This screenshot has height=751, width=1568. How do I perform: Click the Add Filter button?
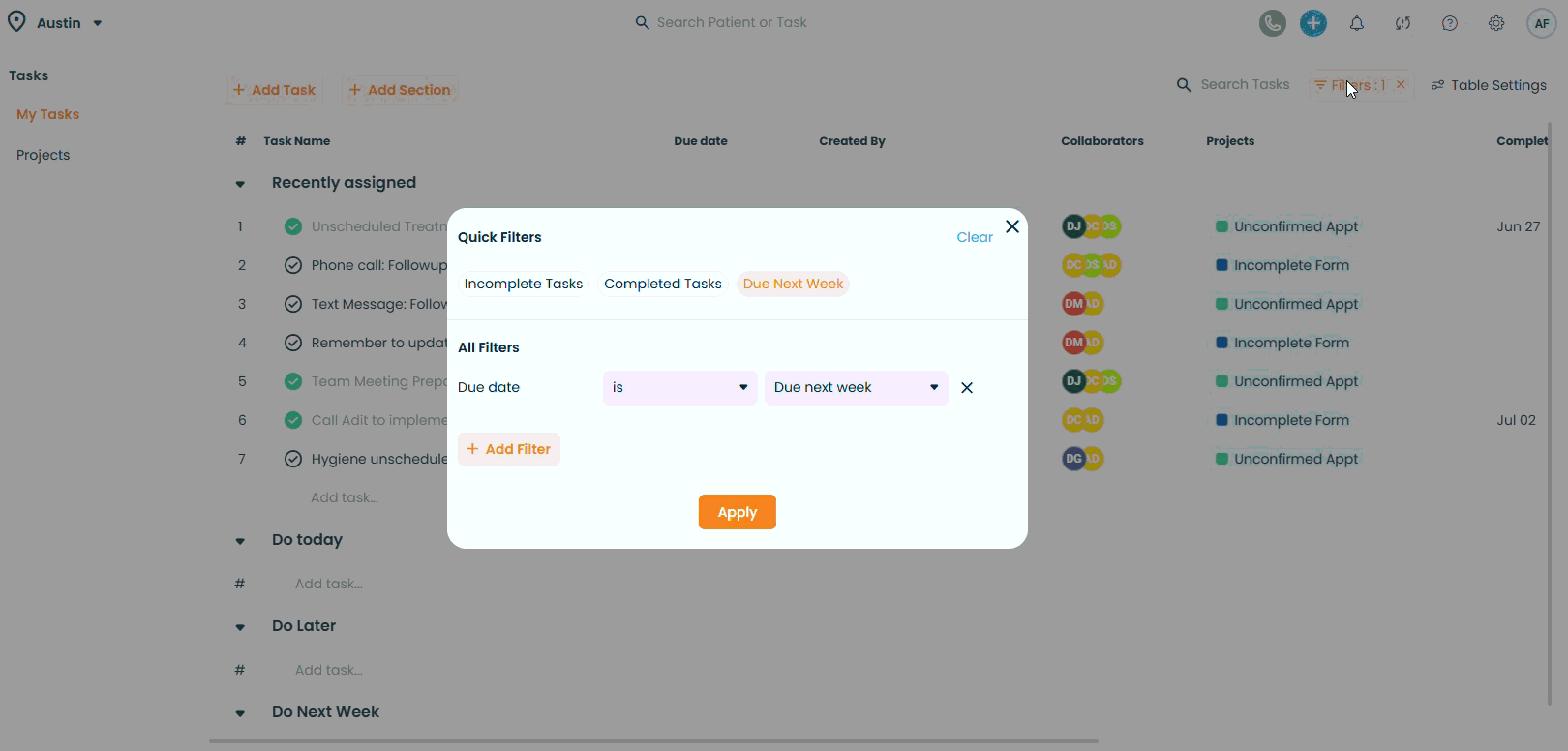click(508, 449)
